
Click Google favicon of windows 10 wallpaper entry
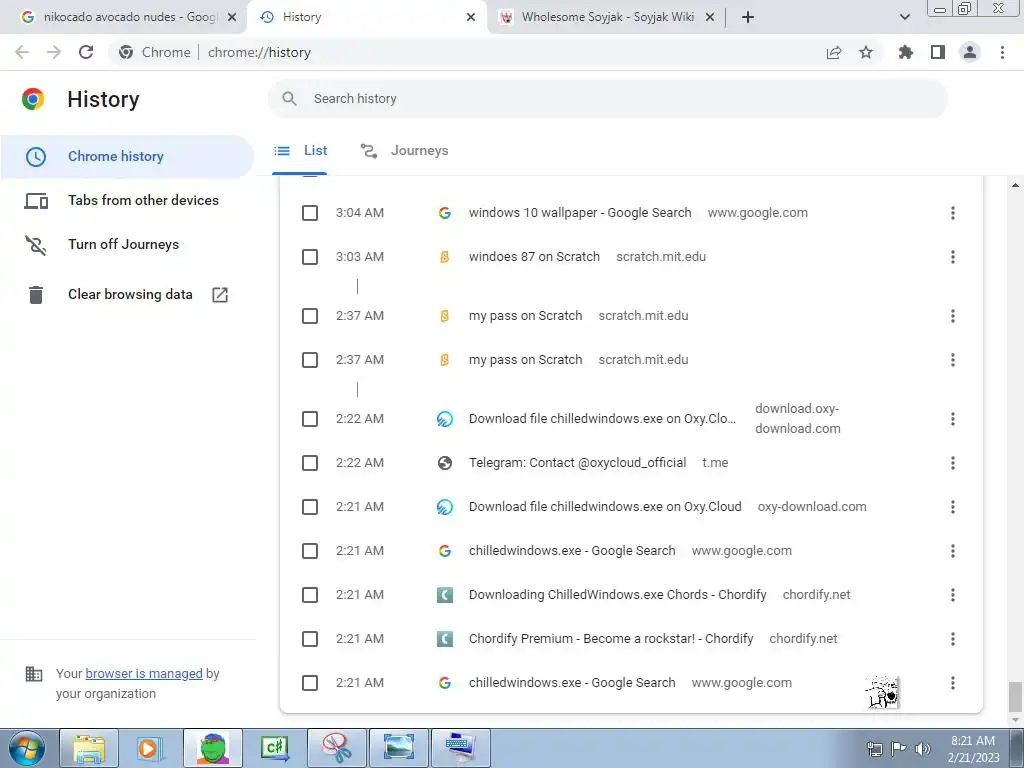[445, 213]
